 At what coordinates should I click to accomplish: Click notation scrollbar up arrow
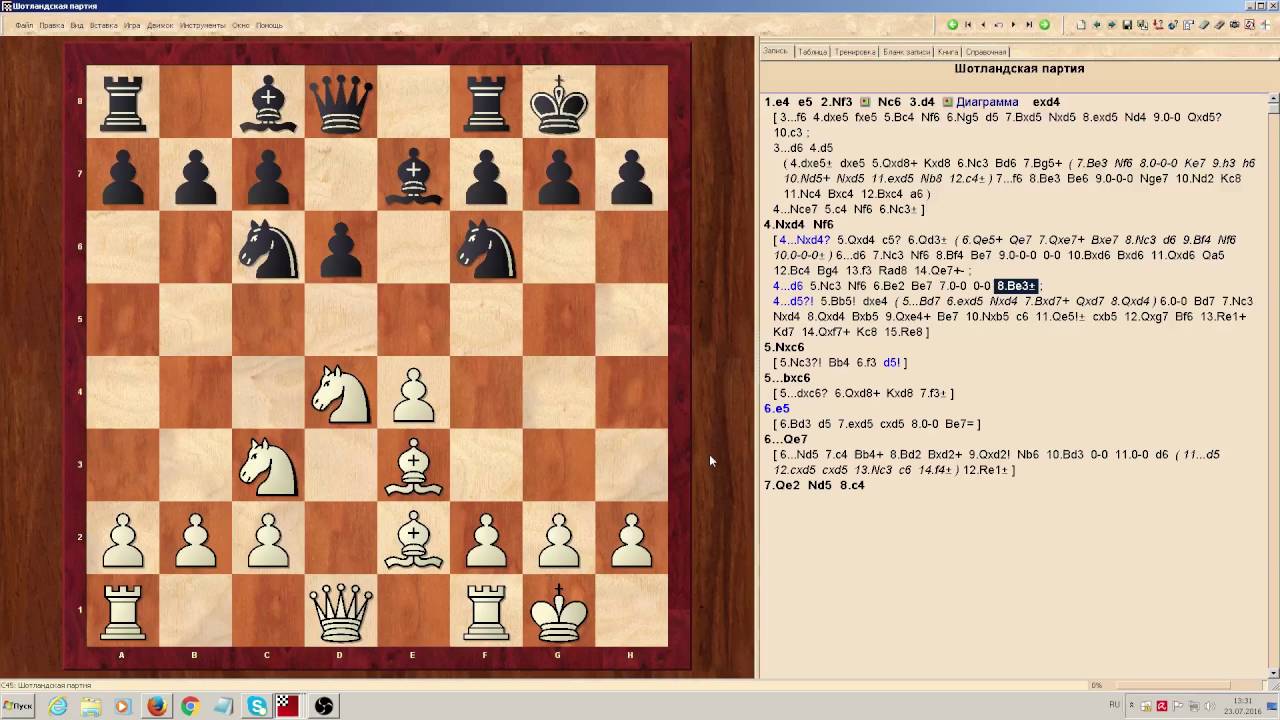point(1273,99)
